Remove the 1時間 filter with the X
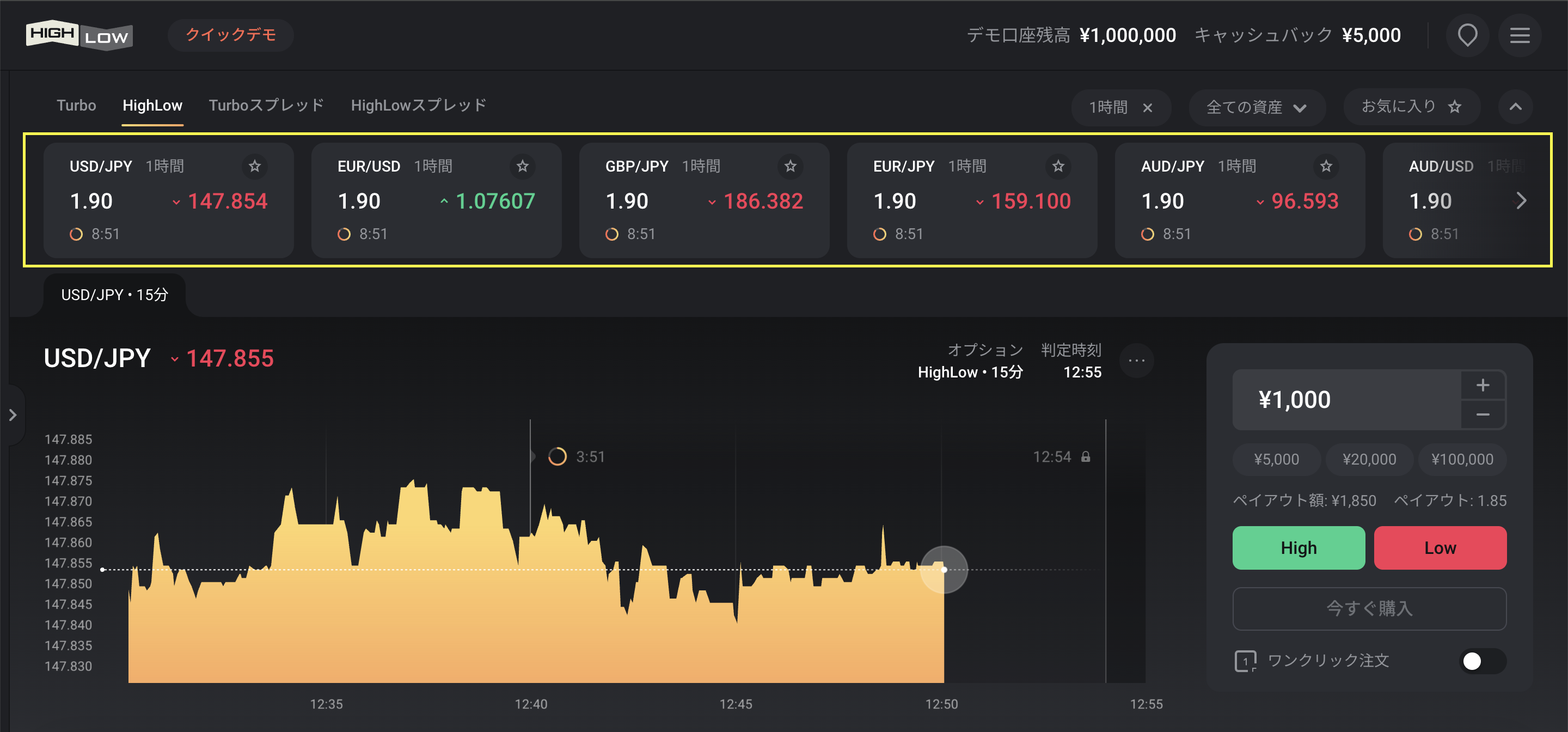The height and width of the screenshot is (732, 1568). 1147,108
